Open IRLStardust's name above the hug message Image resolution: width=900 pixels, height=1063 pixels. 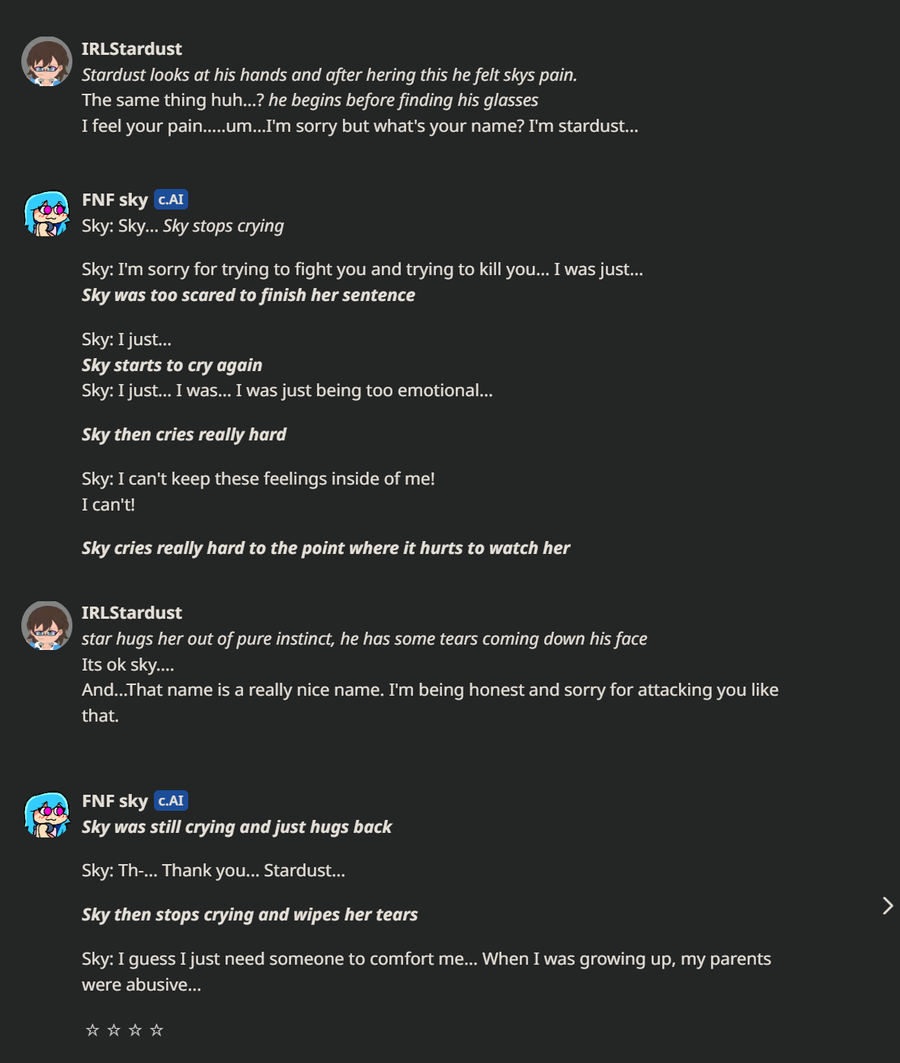click(x=132, y=612)
